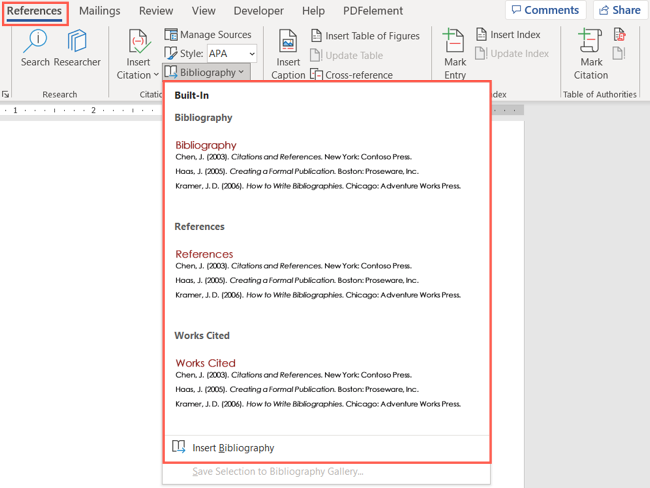
Task: Click the Search icon in Research group
Action: click(35, 48)
